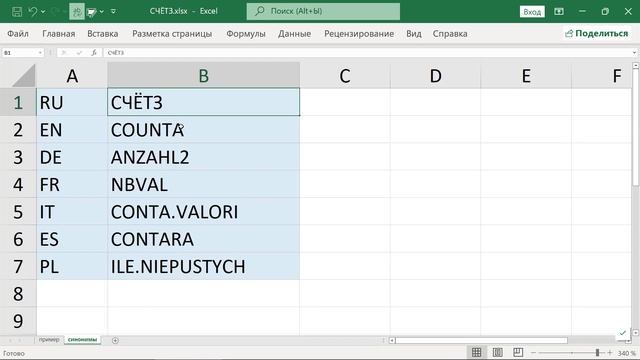The width and height of the screenshot is (640, 360).
Task: Click the Name Box showing B1
Action: 19,53
